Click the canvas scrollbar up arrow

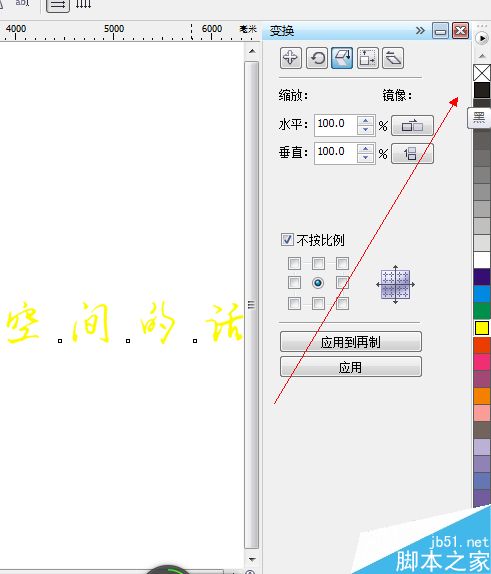point(252,52)
